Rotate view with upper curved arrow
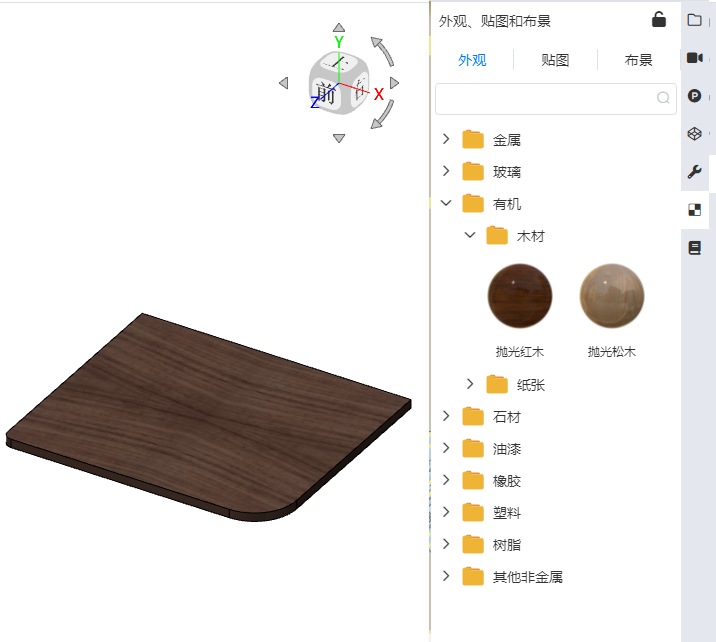Screen dimensions: 716x642 coord(382,51)
